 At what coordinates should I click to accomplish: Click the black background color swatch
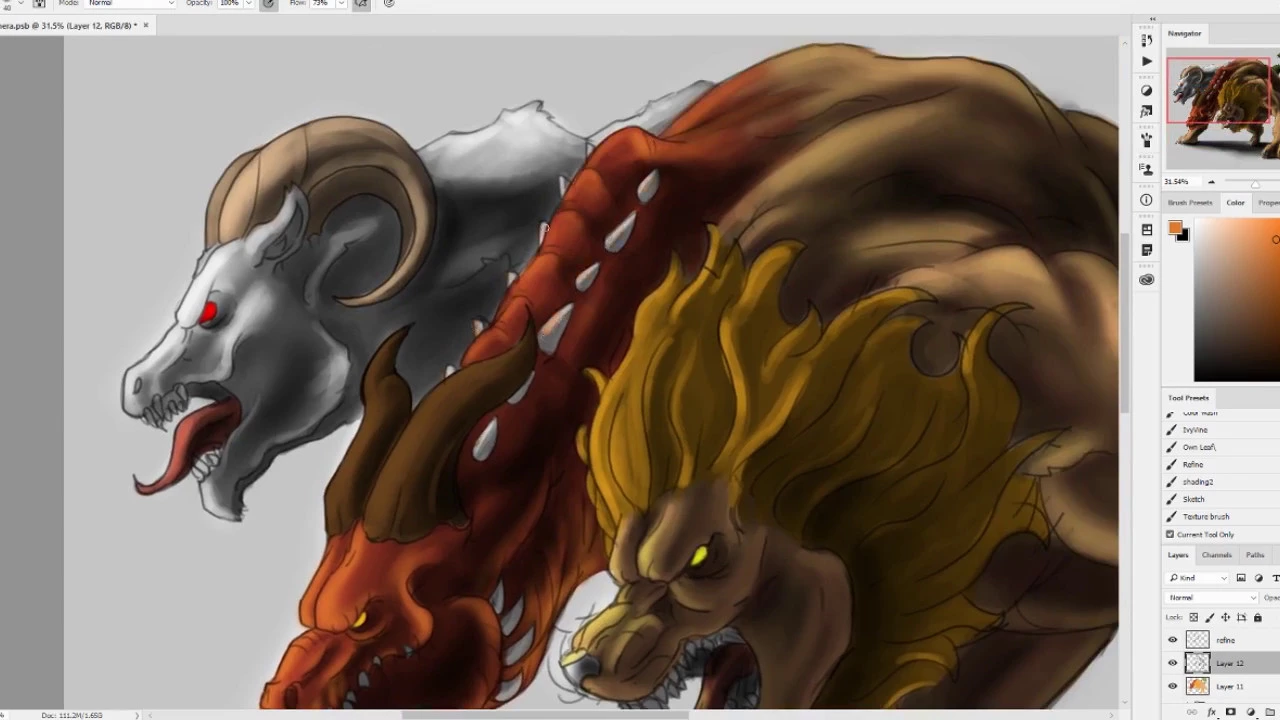pyautogui.click(x=1184, y=235)
